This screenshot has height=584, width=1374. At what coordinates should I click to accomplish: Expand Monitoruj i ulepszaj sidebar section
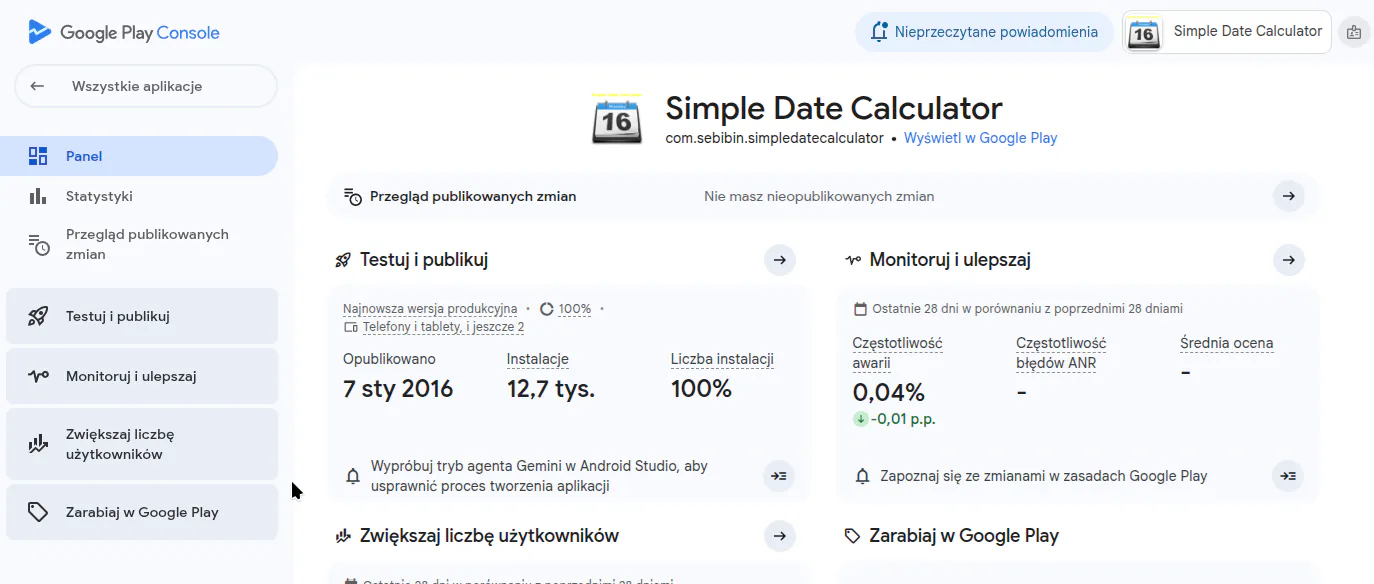141,376
